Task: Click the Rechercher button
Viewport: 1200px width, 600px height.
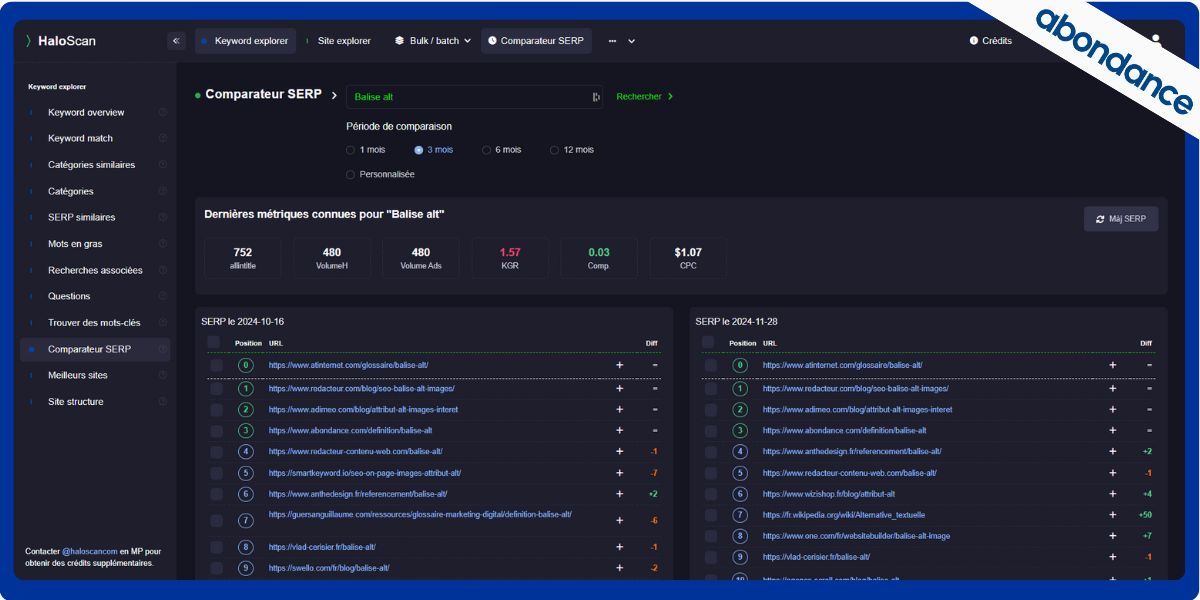Action: pyautogui.click(x=645, y=97)
